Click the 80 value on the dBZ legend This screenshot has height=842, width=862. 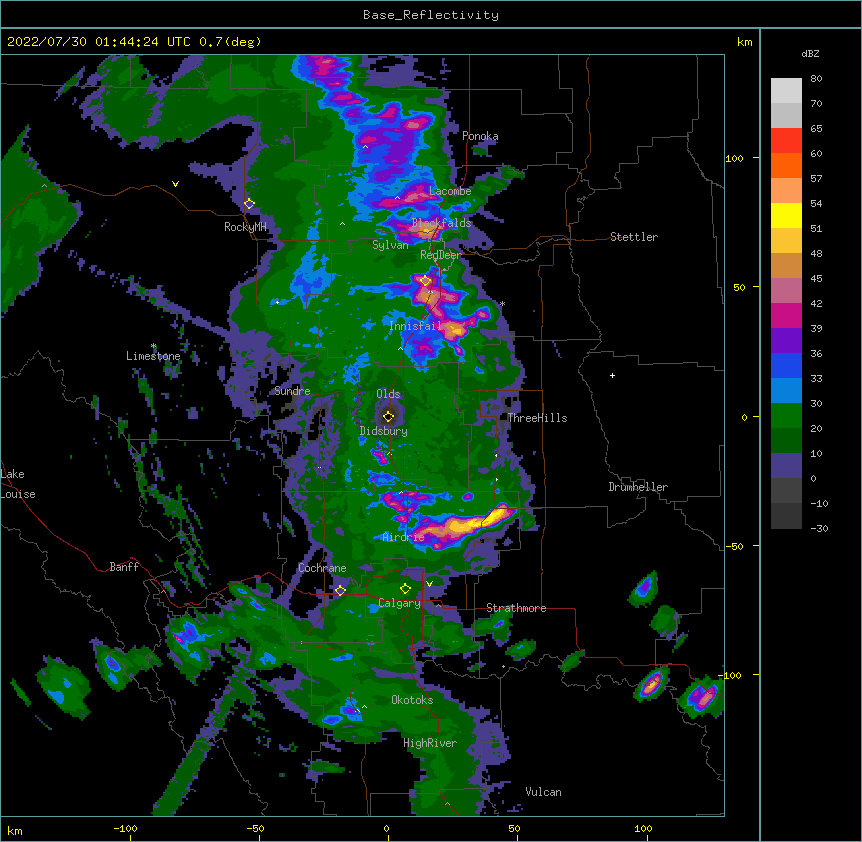point(816,79)
